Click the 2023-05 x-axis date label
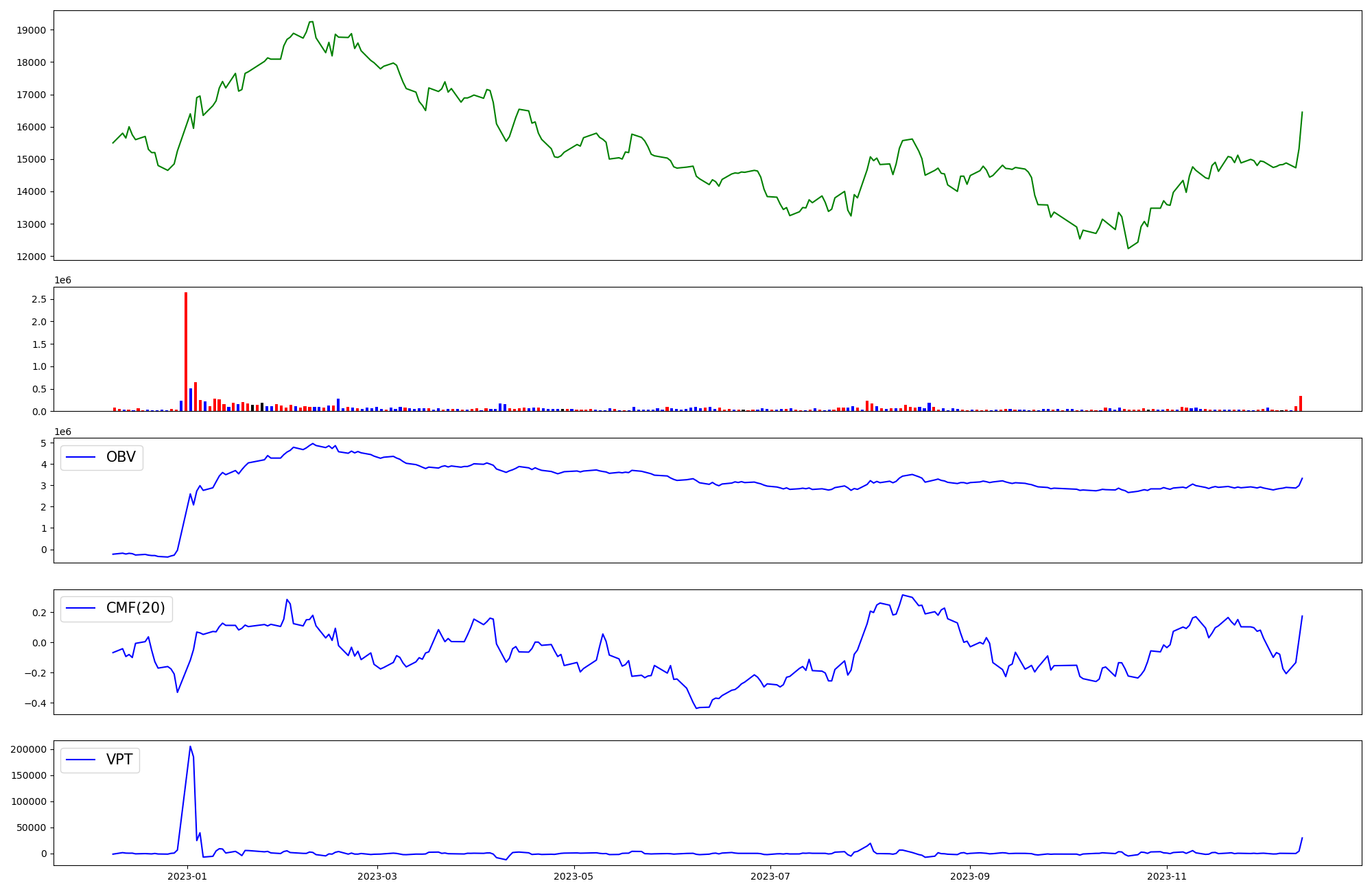The height and width of the screenshot is (892, 1372). tap(573, 876)
